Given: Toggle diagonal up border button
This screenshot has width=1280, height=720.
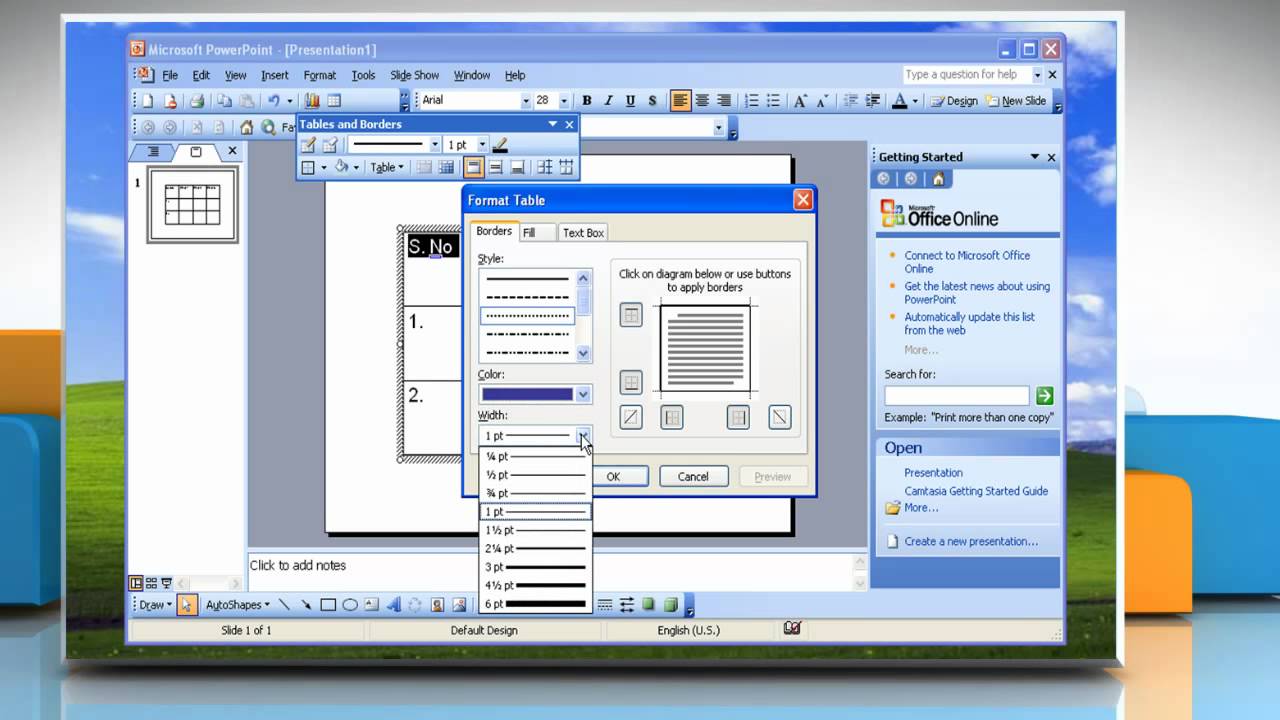Looking at the screenshot, I should 631,418.
